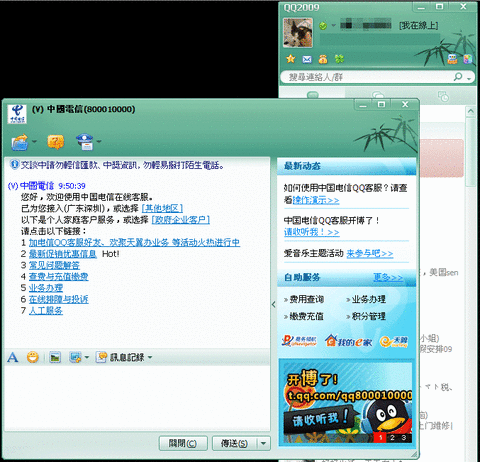The image size is (480, 462).
Task: Click the screen capture icon
Action: 75,357
